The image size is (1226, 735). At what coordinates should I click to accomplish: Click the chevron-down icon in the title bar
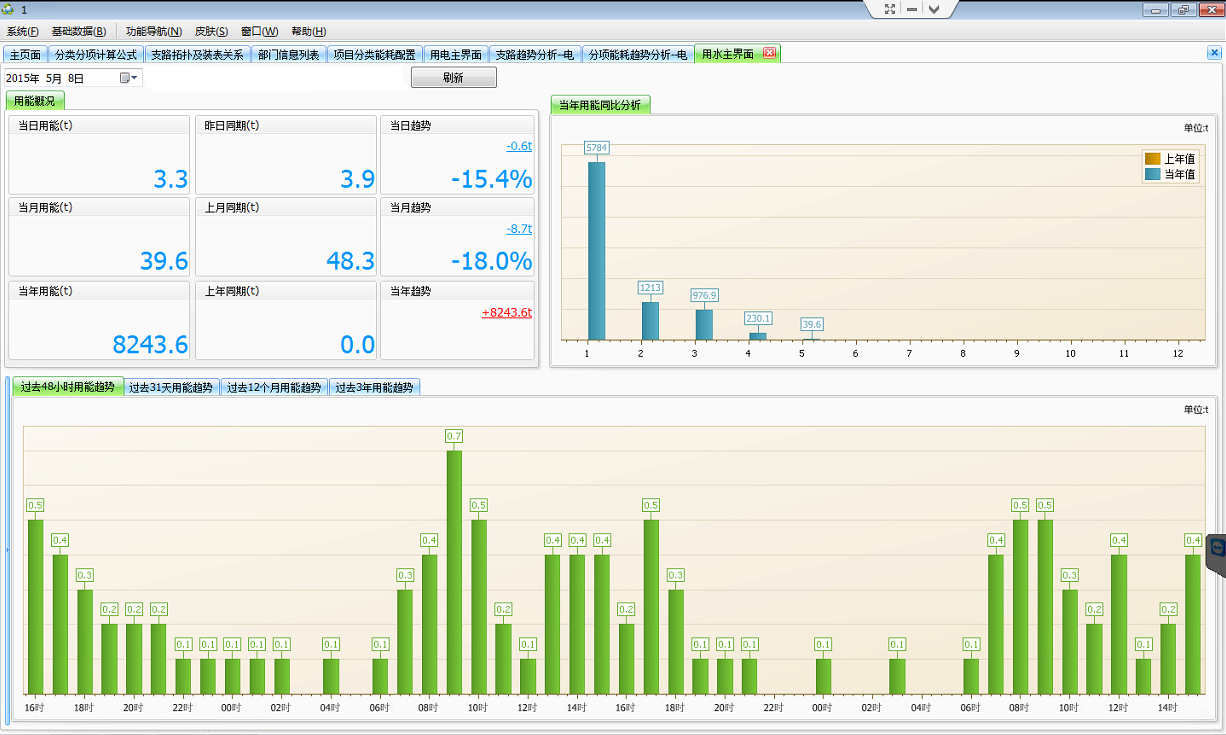(x=933, y=9)
